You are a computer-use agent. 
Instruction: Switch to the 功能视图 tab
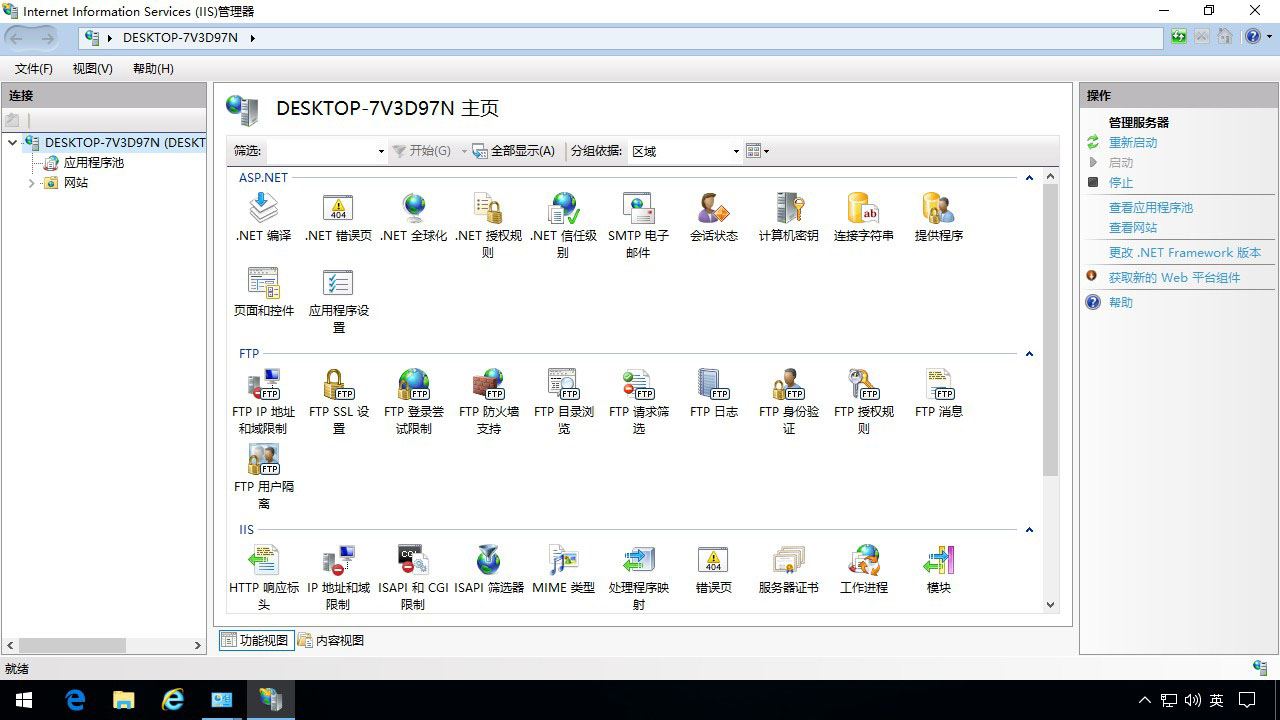256,640
